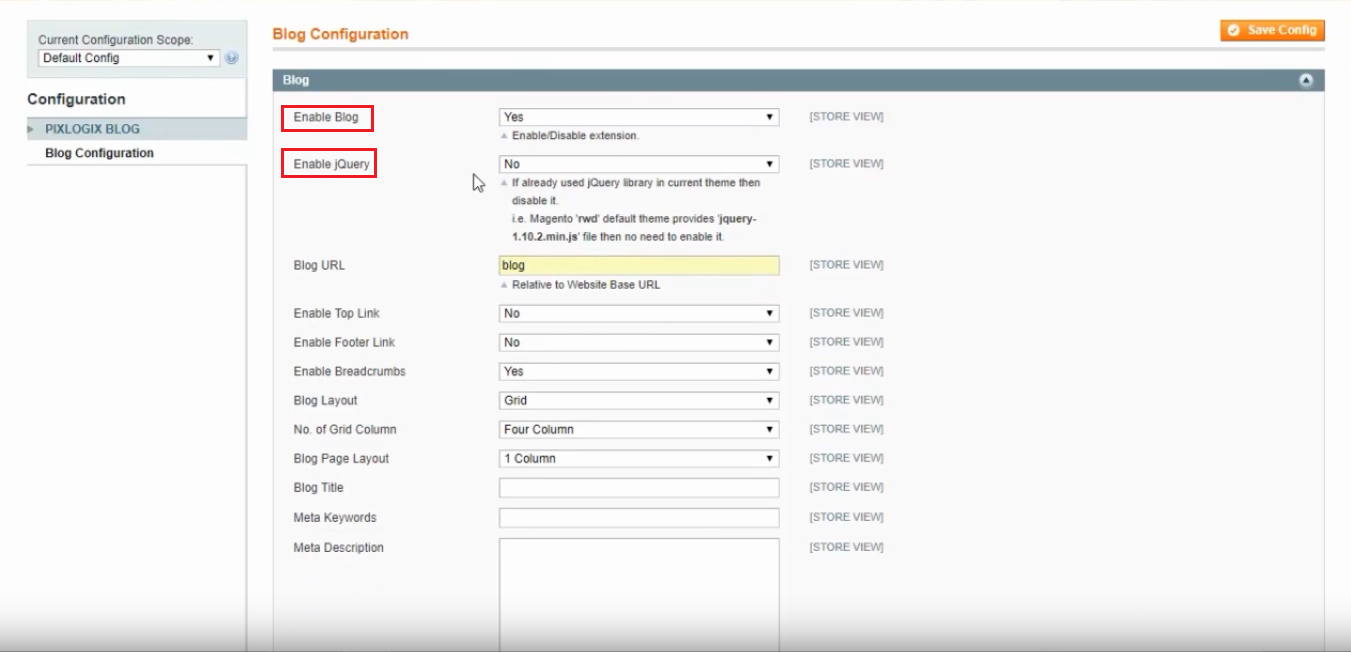The height and width of the screenshot is (652, 1351).
Task: Open the Enable Top Link dropdown
Action: pos(637,312)
